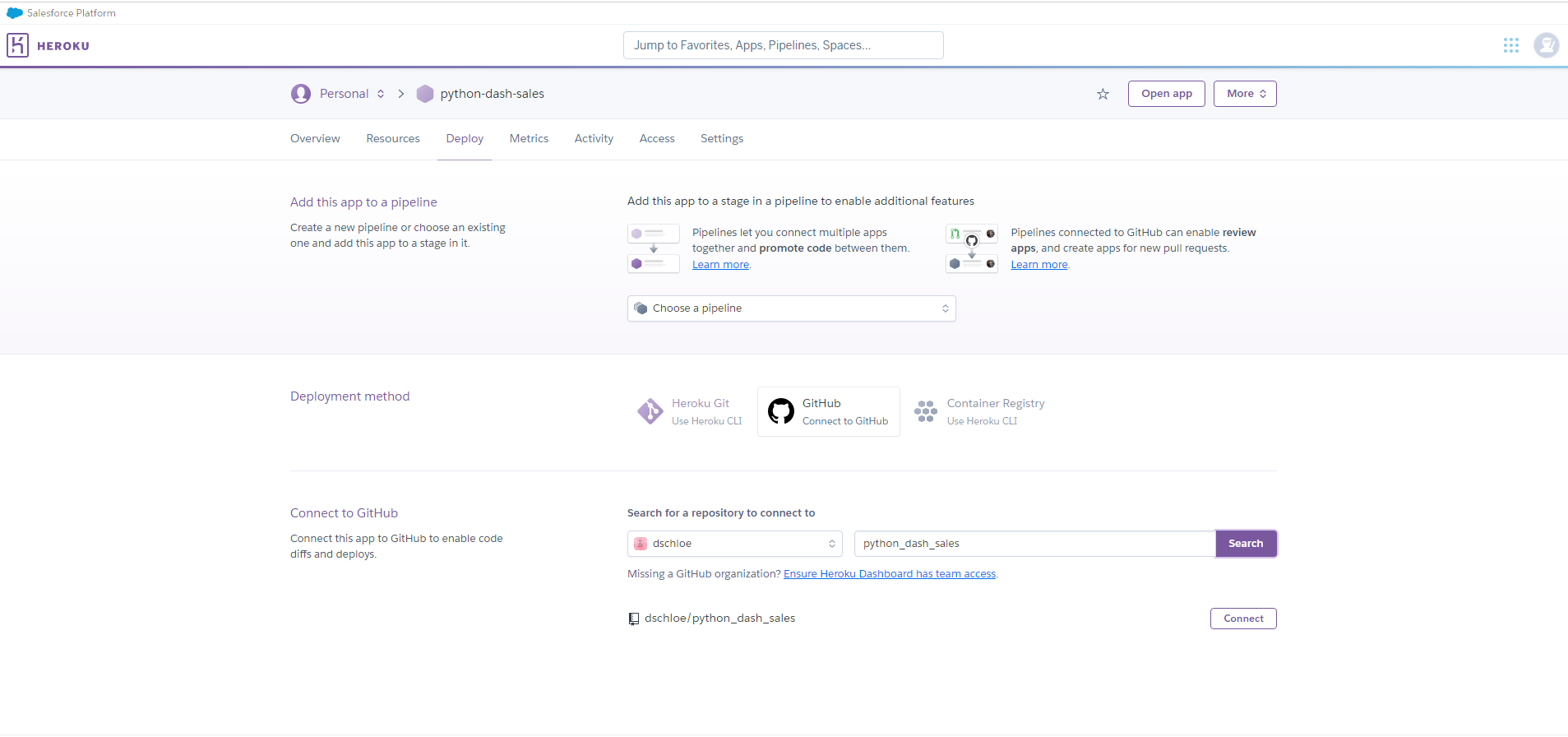Click the Add this app to a pipeline heading
Screen dimensions: 1568x737
tap(363, 202)
